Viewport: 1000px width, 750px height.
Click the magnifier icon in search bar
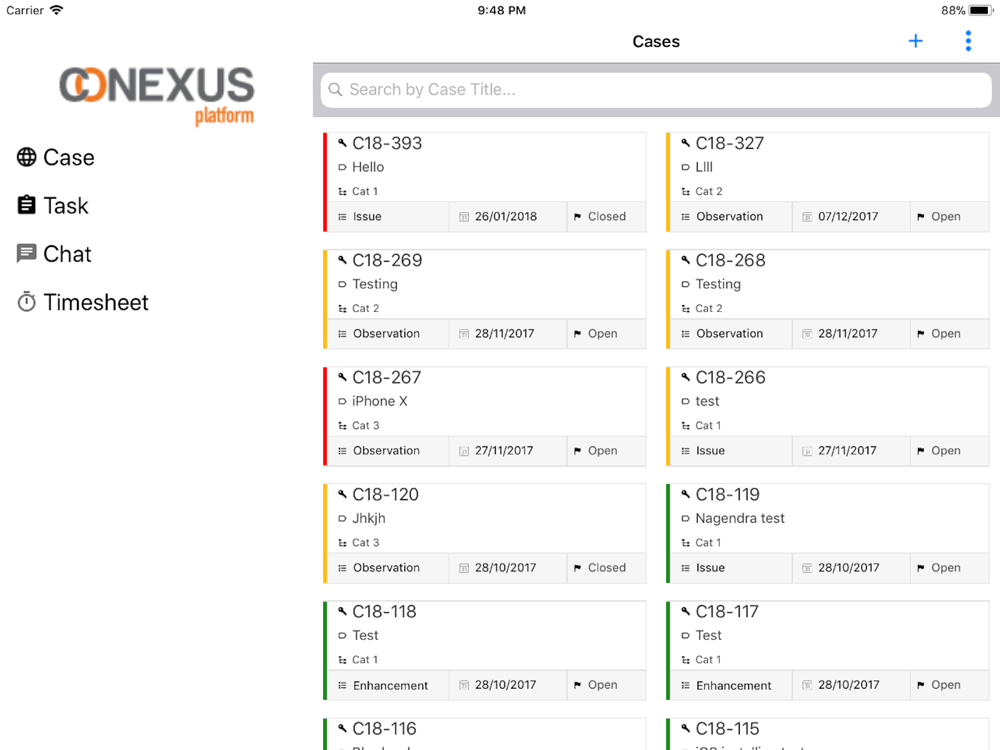(336, 90)
